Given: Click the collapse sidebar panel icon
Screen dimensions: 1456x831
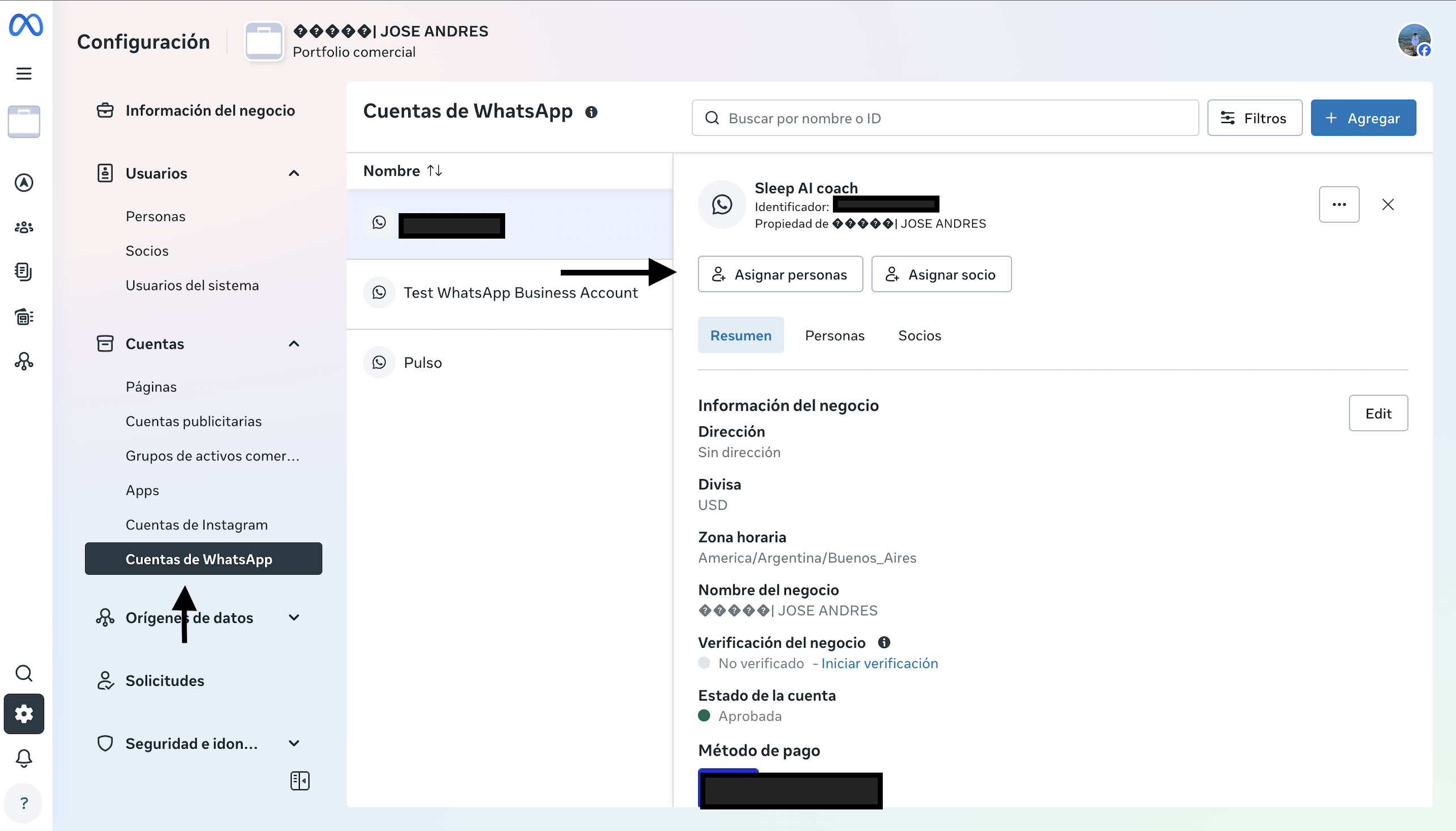Looking at the screenshot, I should pyautogui.click(x=299, y=780).
